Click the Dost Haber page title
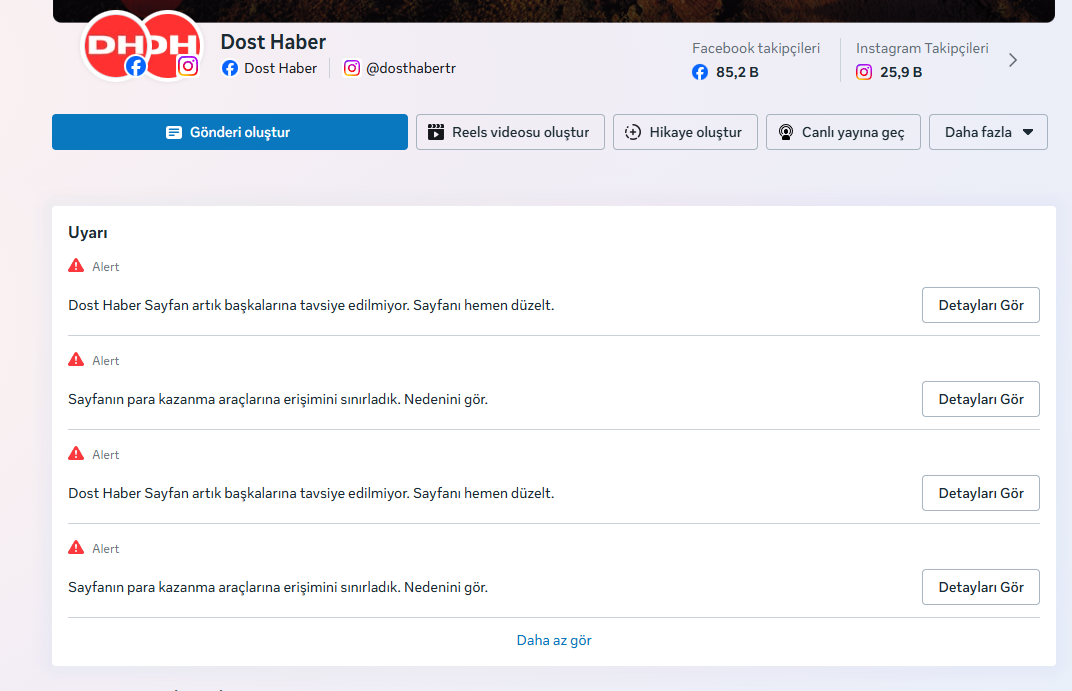The width and height of the screenshot is (1072, 691). pos(273,42)
